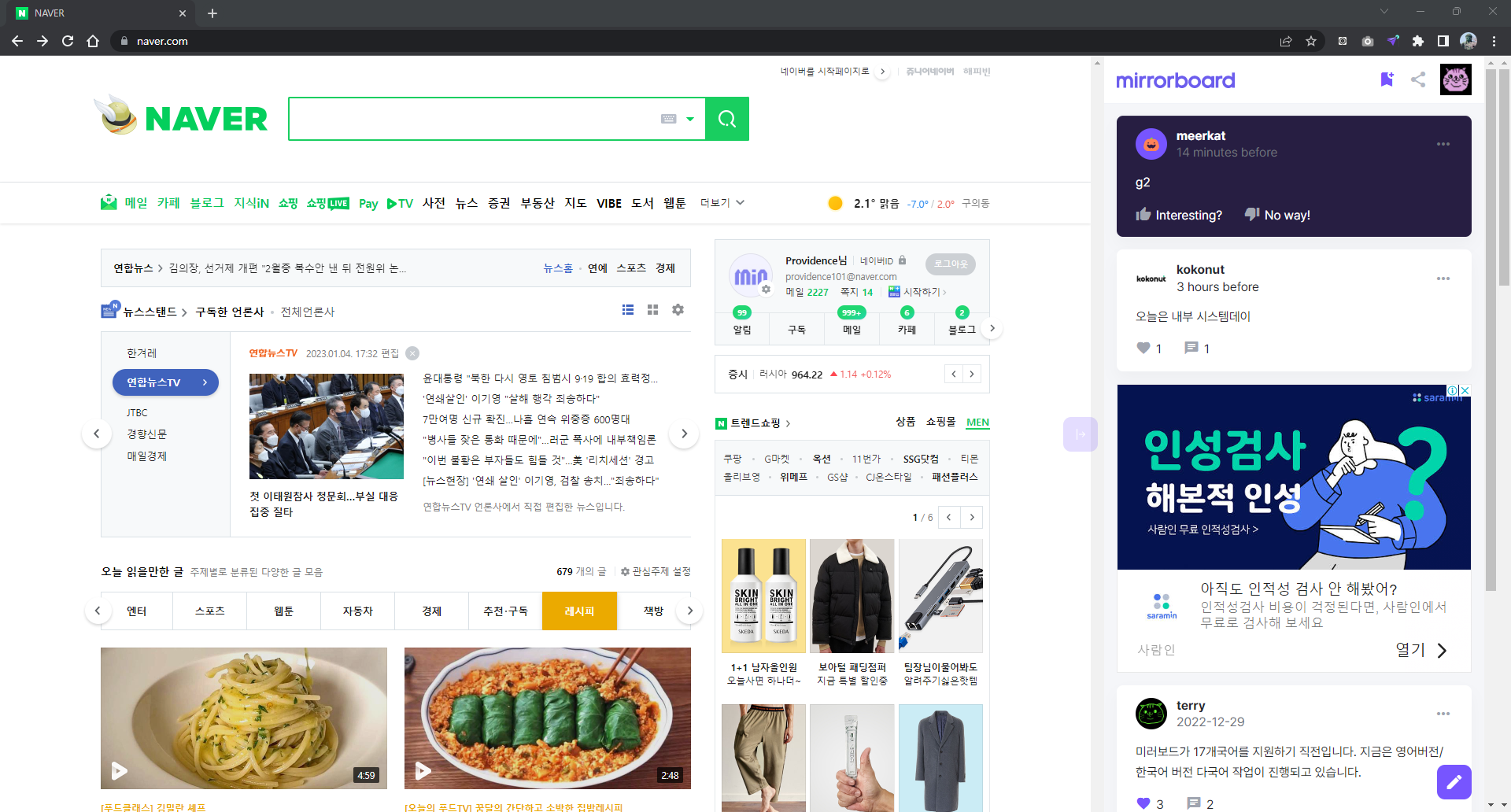Image resolution: width=1511 pixels, height=812 pixels.
Task: Open mirrorboard user profile avatar
Action: 1456,79
